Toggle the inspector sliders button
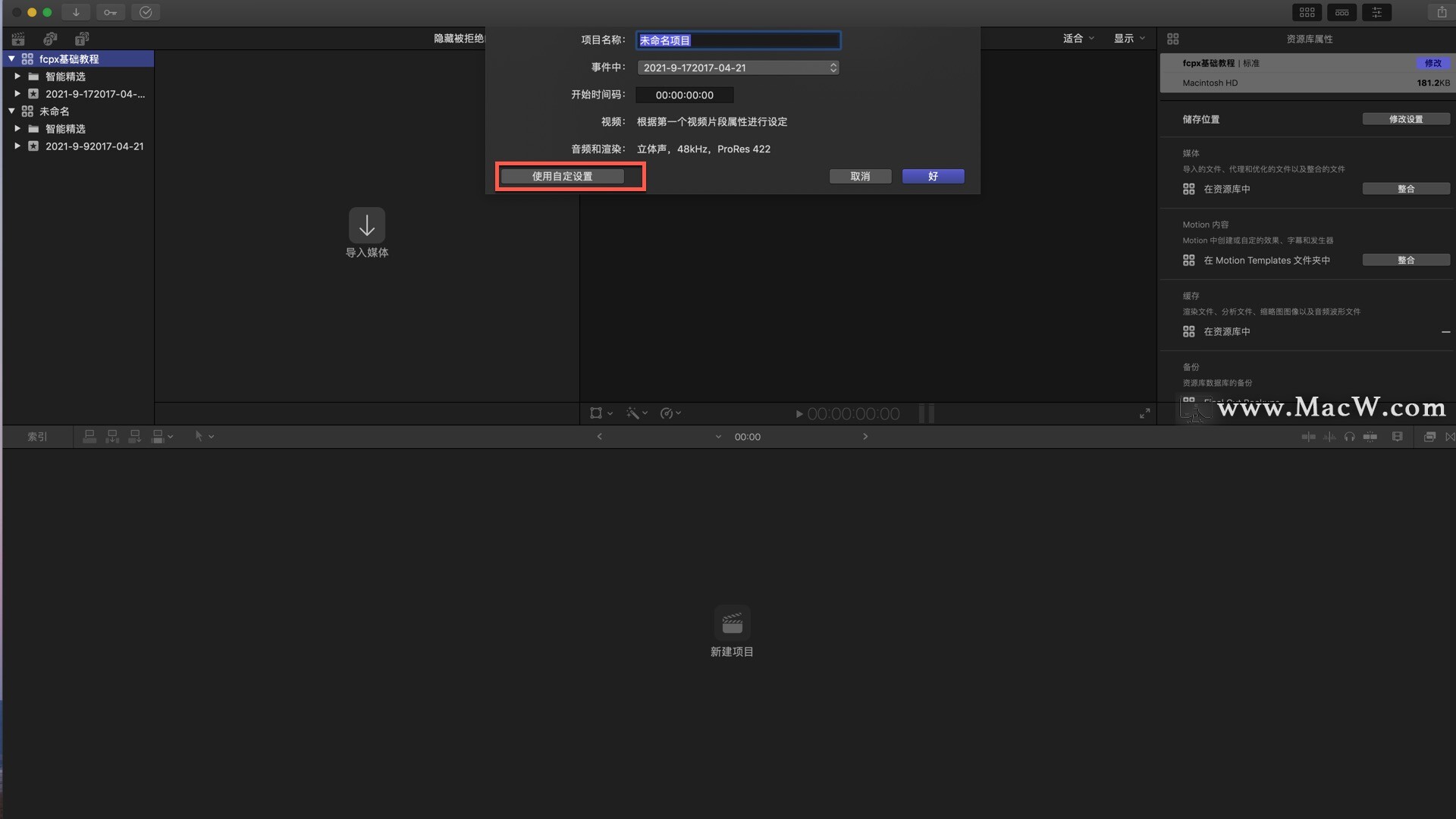Viewport: 1456px width, 819px height. 1376,12
